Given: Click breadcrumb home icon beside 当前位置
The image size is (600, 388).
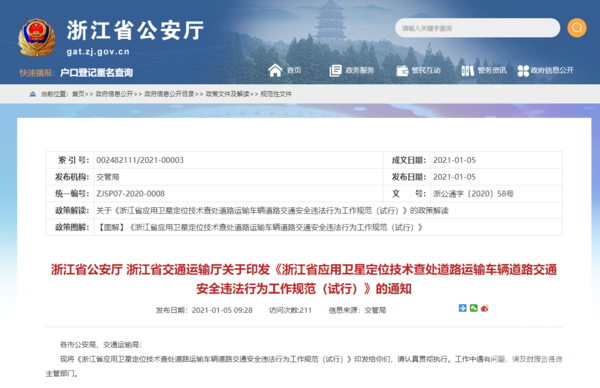Looking at the screenshot, I should click(33, 94).
